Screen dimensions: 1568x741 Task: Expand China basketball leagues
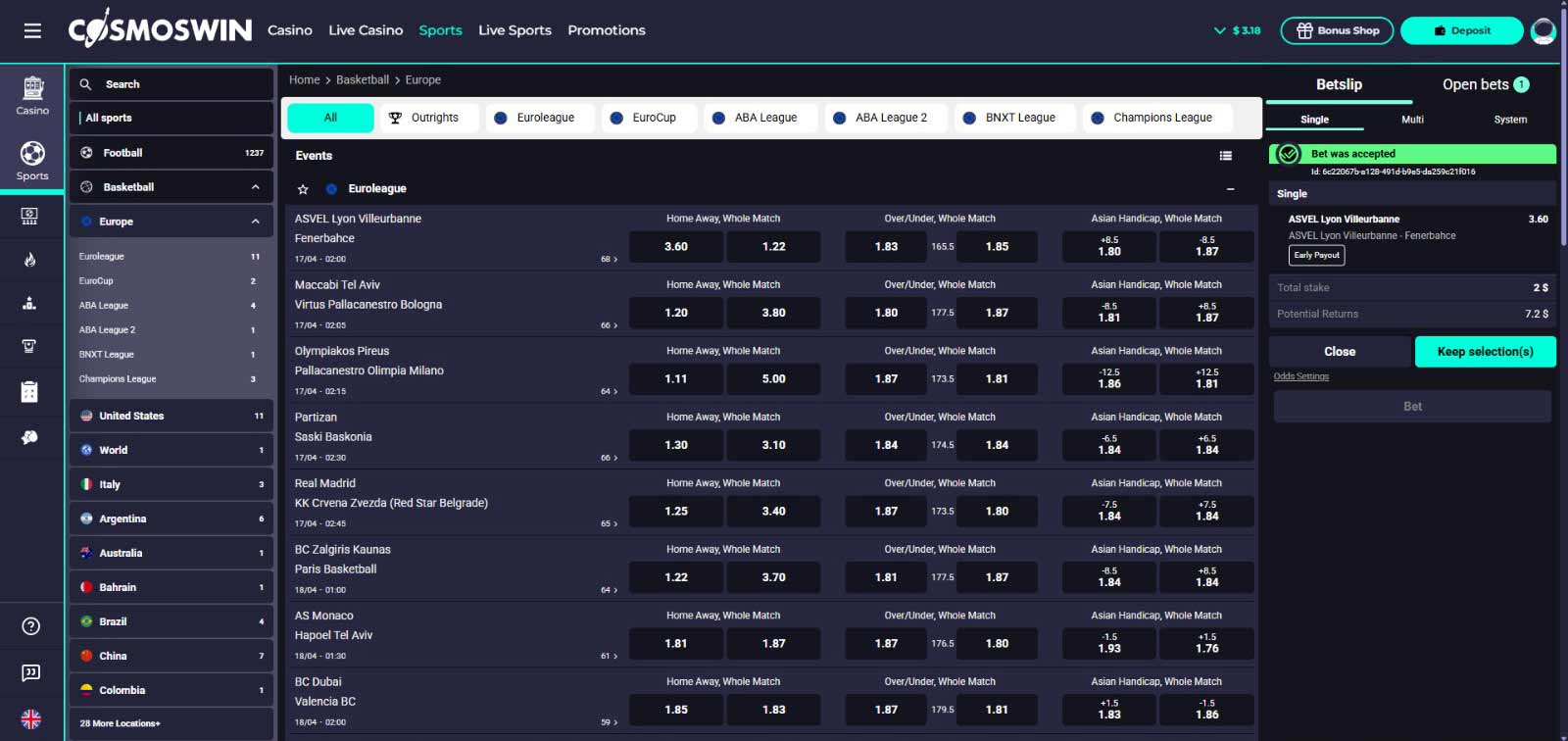[x=171, y=656]
